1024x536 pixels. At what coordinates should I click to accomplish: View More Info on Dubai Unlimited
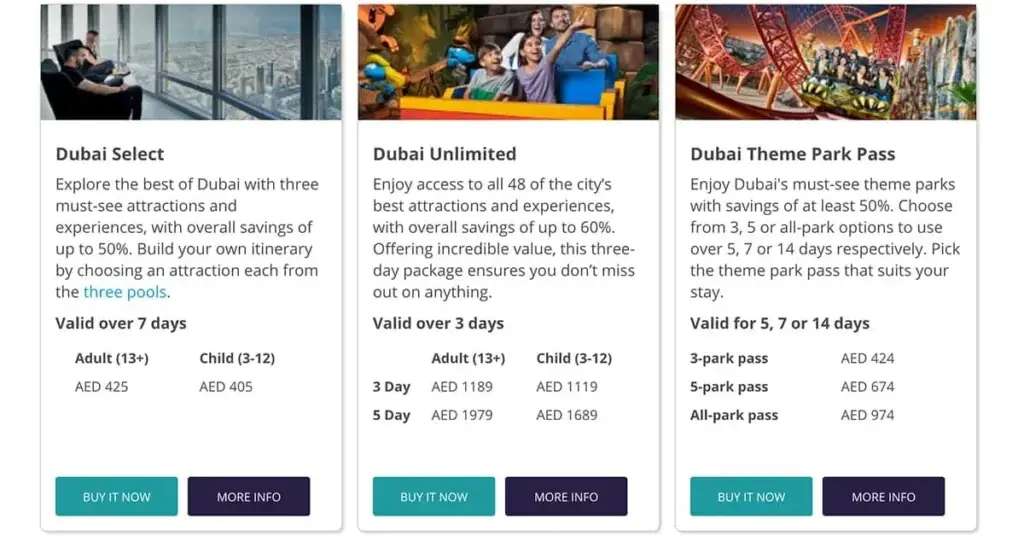pos(566,497)
